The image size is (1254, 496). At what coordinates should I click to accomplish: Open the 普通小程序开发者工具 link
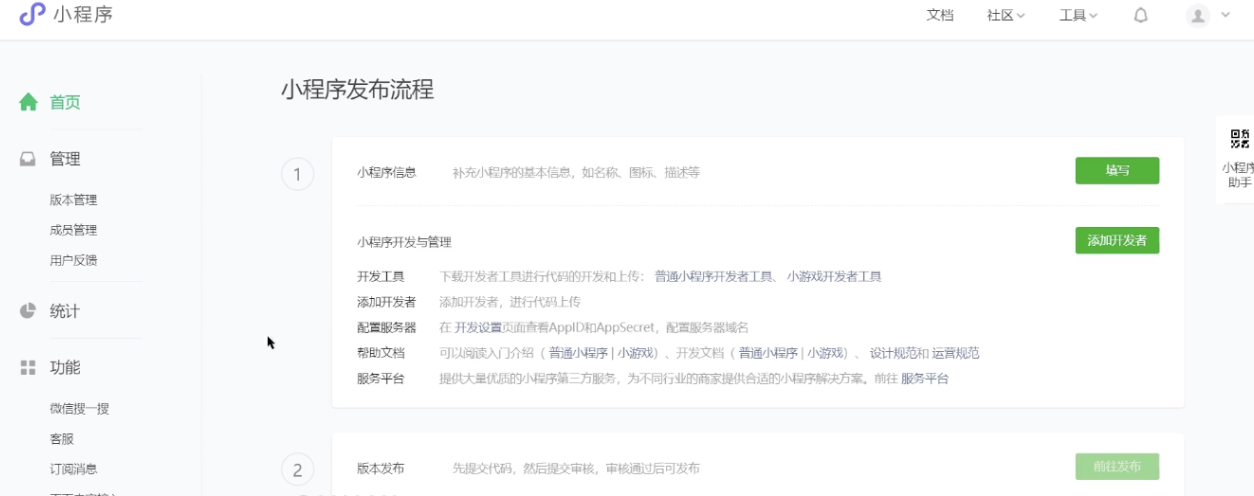714,276
